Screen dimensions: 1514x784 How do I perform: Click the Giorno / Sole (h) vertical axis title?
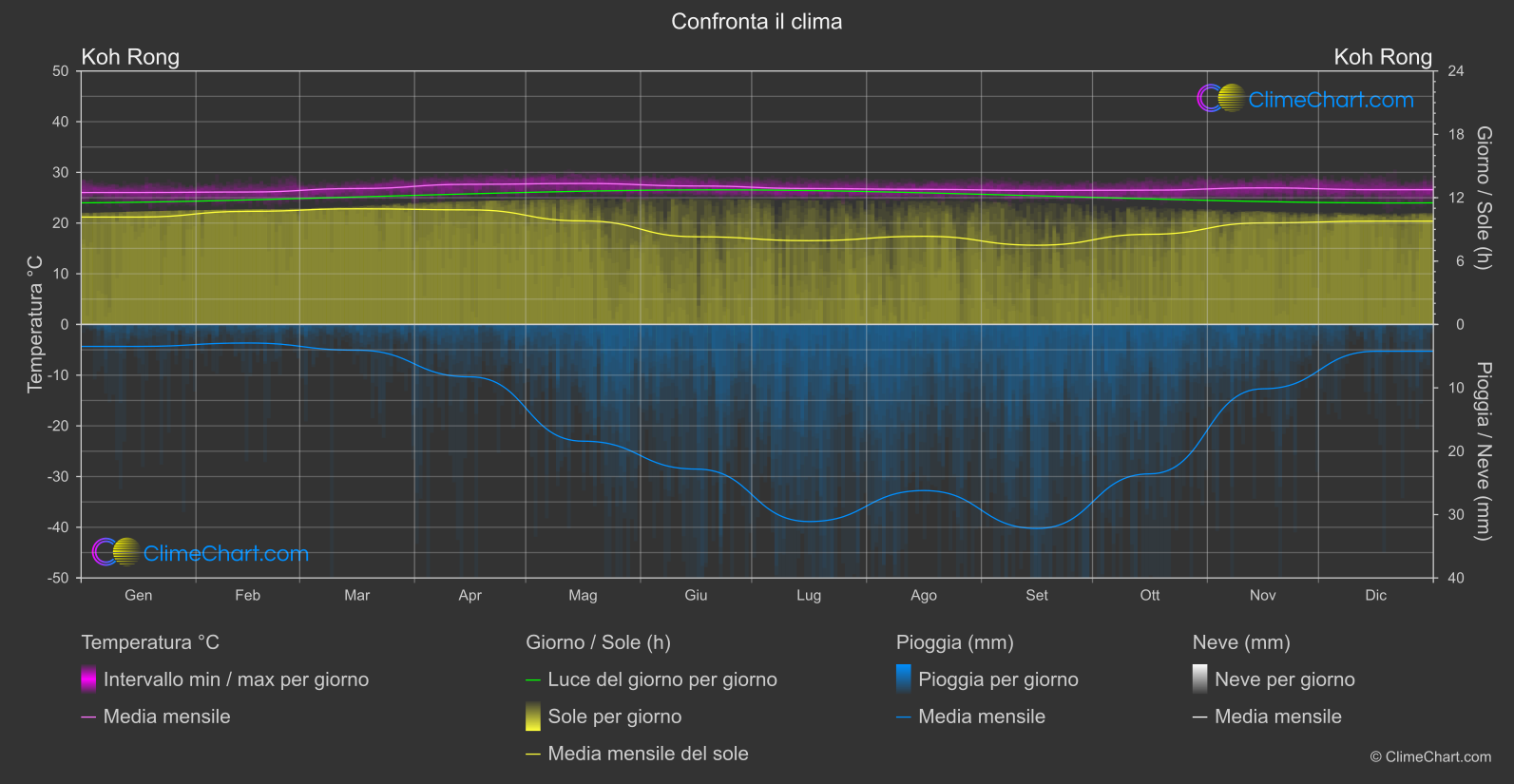[1483, 198]
